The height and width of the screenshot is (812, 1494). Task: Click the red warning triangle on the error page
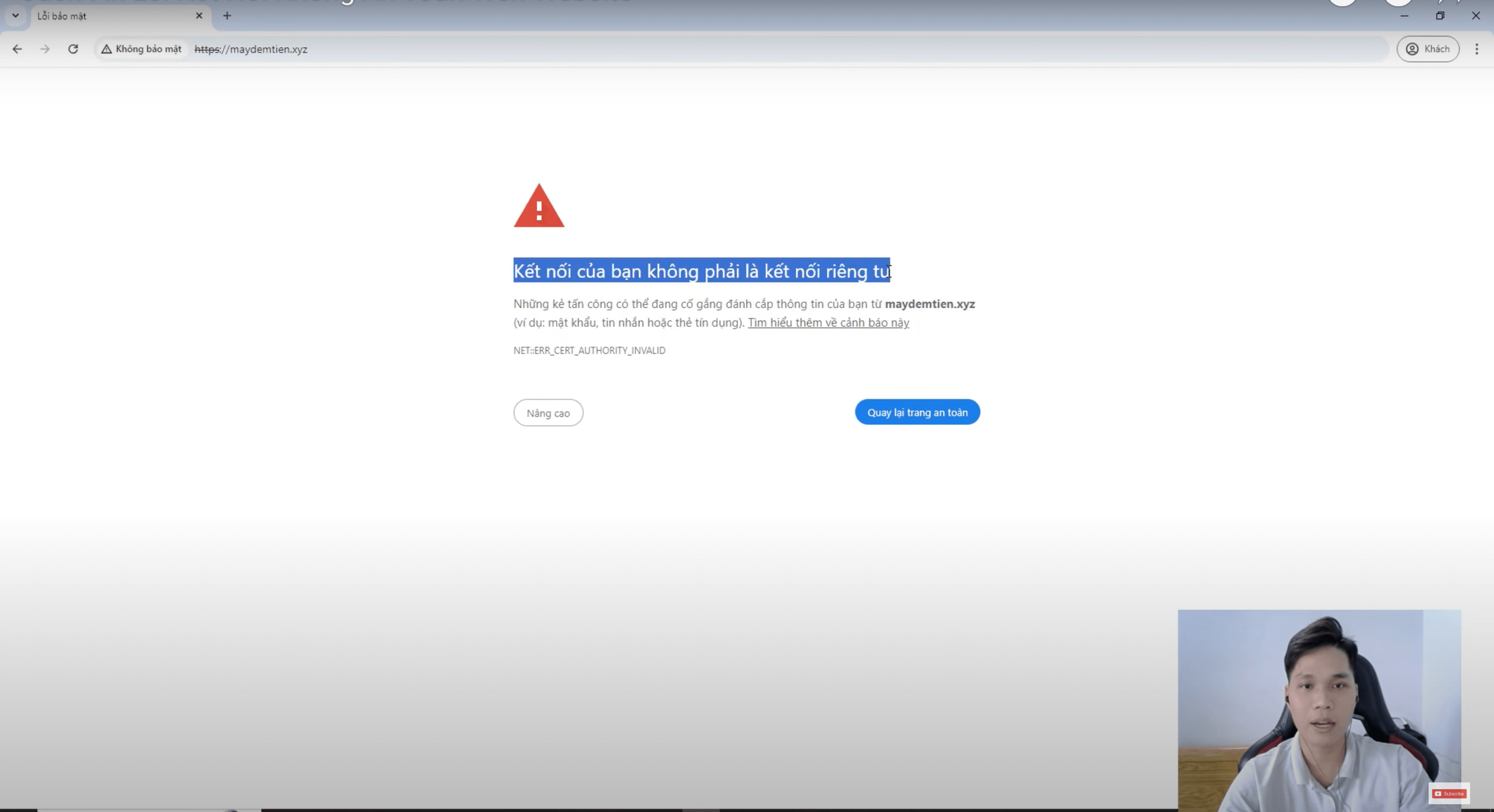point(539,206)
